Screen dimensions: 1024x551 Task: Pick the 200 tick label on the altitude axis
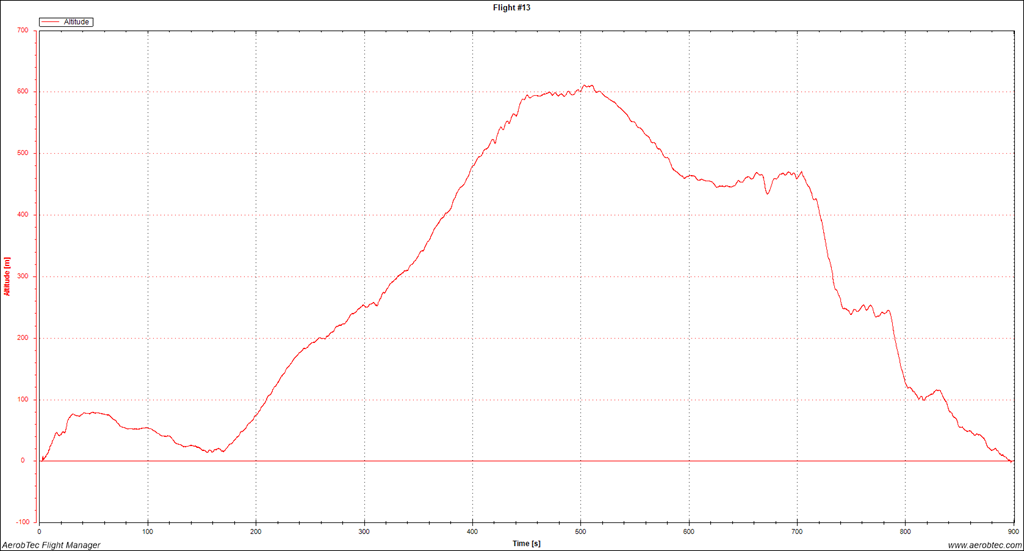click(x=23, y=338)
